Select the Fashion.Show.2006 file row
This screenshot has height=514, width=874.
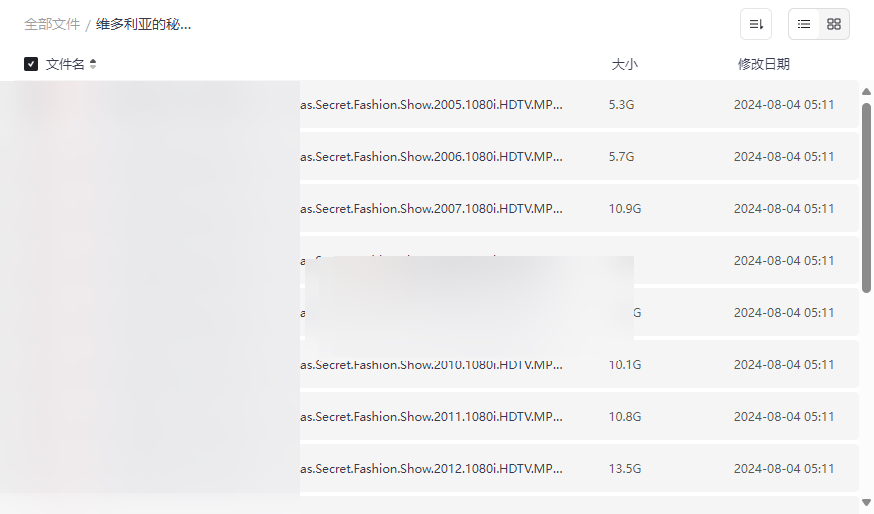[431, 156]
